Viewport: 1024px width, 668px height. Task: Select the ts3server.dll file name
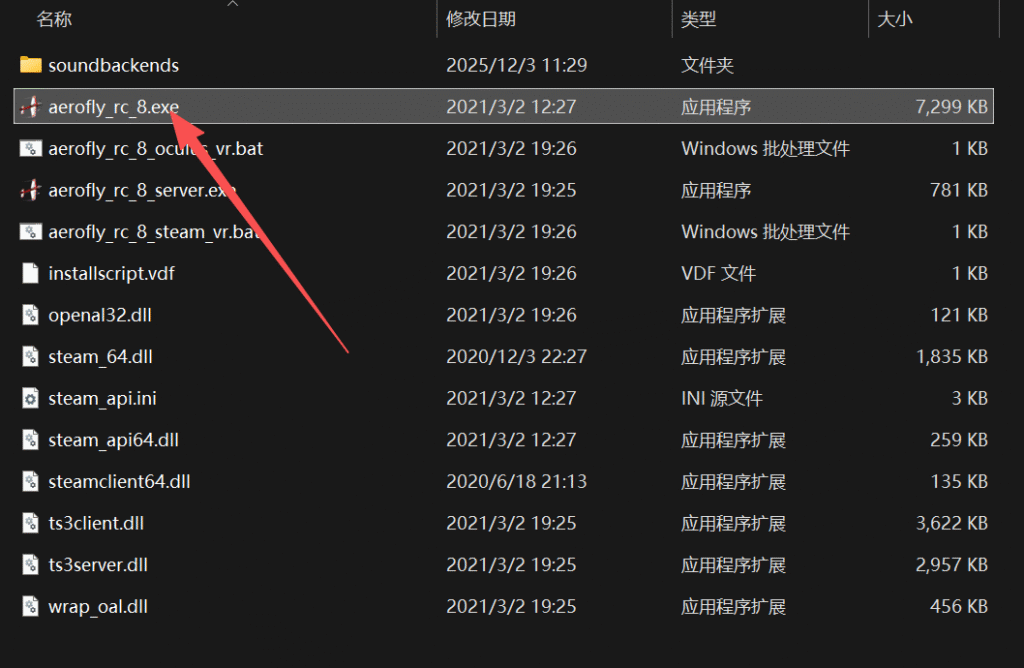click(98, 565)
